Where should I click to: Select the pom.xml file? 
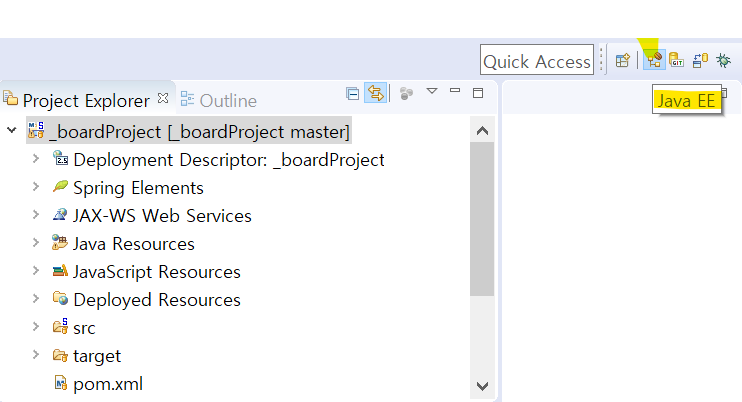tap(108, 384)
